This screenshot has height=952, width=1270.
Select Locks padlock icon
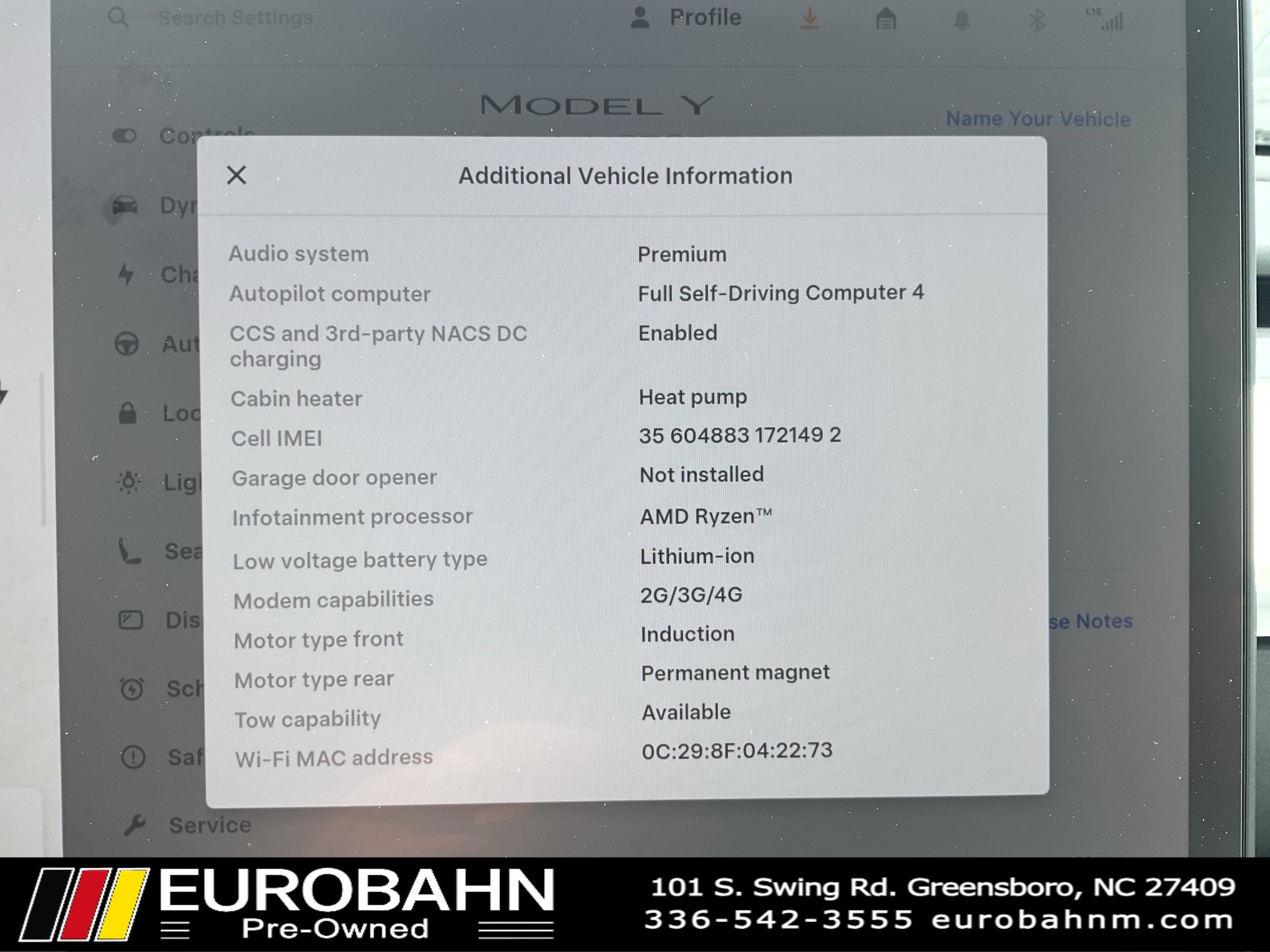pyautogui.click(x=128, y=413)
